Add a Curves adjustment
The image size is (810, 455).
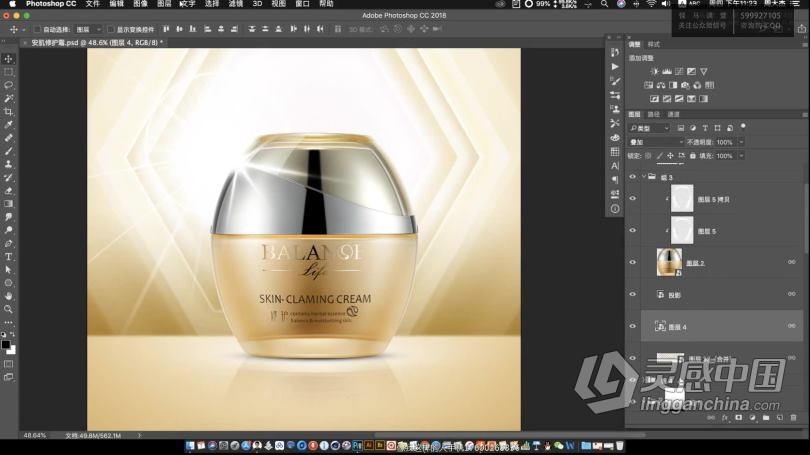(x=679, y=71)
